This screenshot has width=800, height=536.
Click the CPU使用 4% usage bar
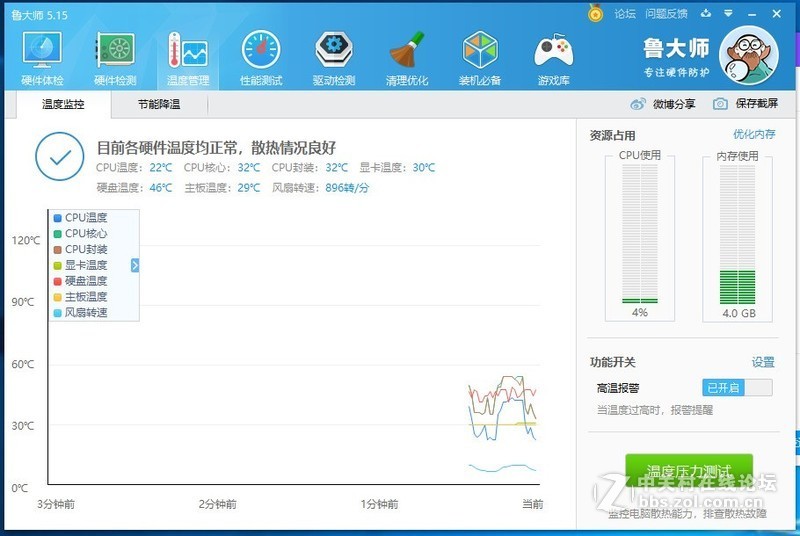[640, 234]
